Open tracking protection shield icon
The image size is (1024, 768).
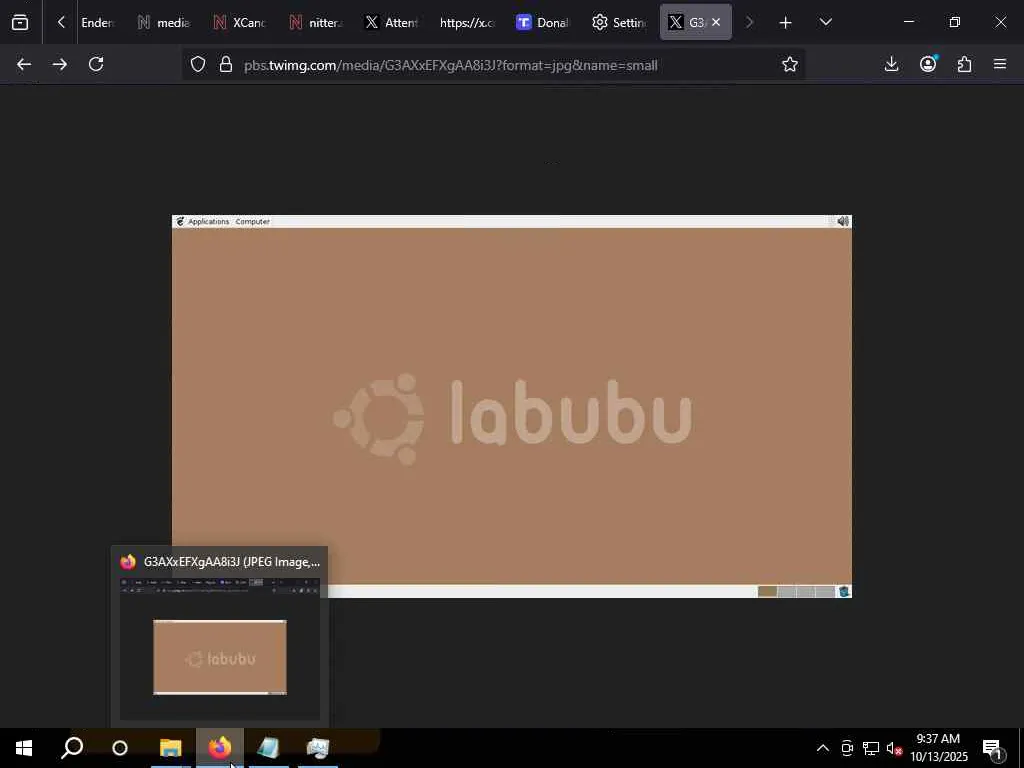pyautogui.click(x=198, y=64)
